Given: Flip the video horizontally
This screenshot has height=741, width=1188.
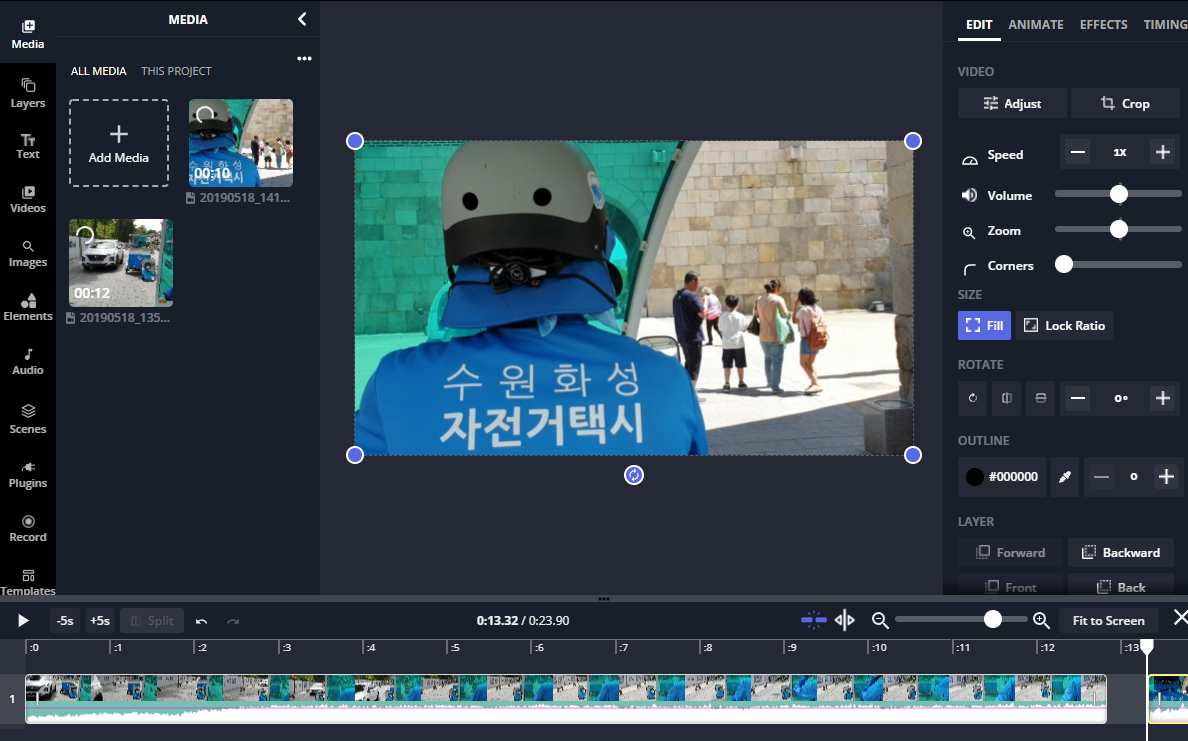Looking at the screenshot, I should coord(1006,398).
